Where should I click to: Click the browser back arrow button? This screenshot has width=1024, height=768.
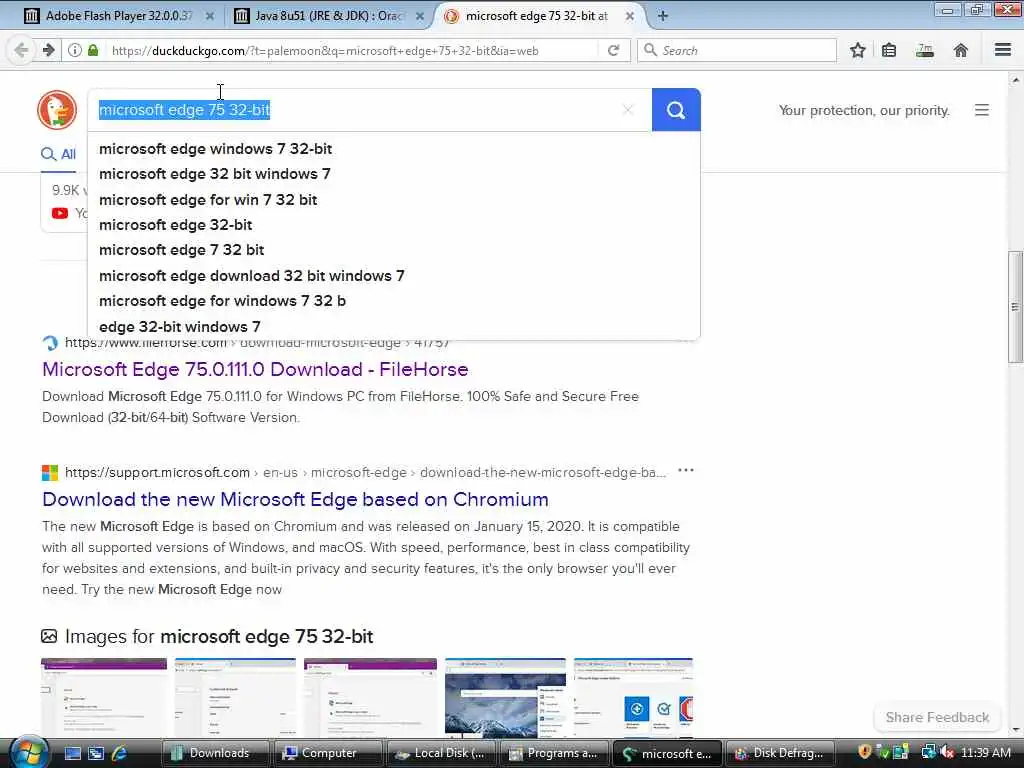[x=21, y=50]
